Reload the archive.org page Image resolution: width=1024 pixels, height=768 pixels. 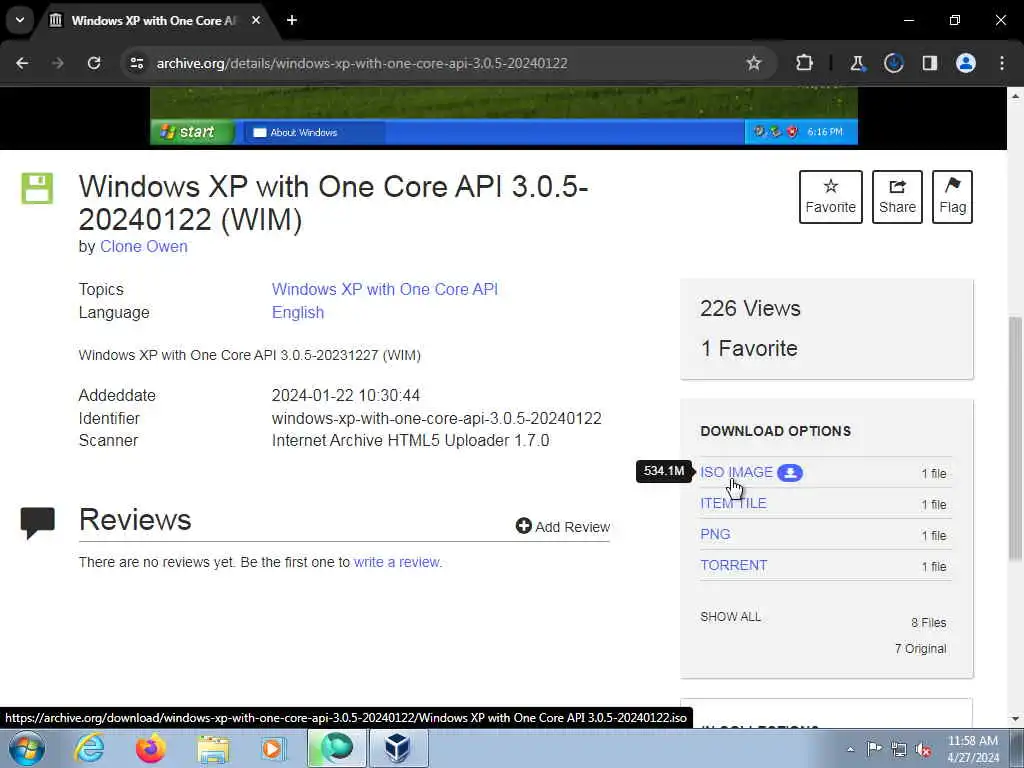(x=94, y=63)
